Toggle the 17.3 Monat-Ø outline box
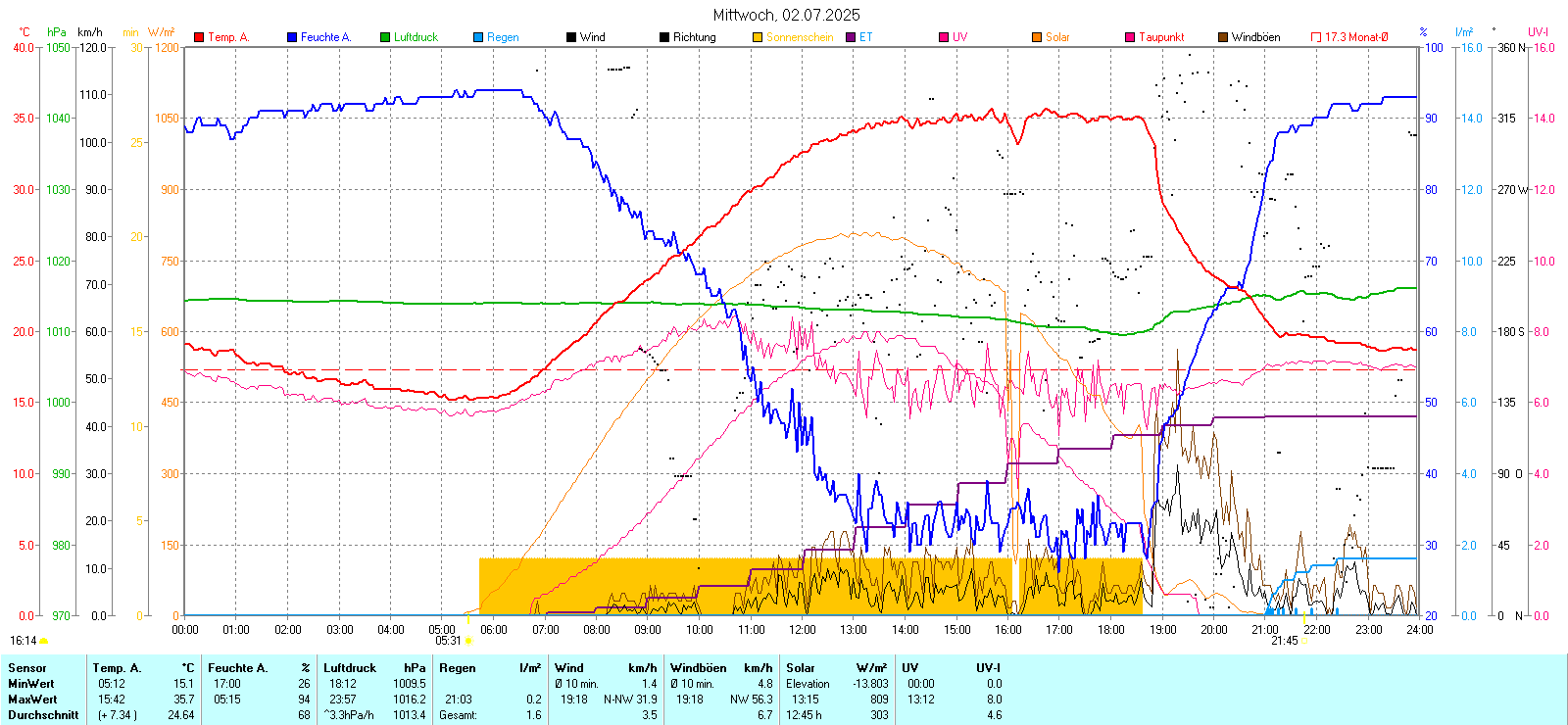Viewport: 1568px width, 725px height. 1316,37
